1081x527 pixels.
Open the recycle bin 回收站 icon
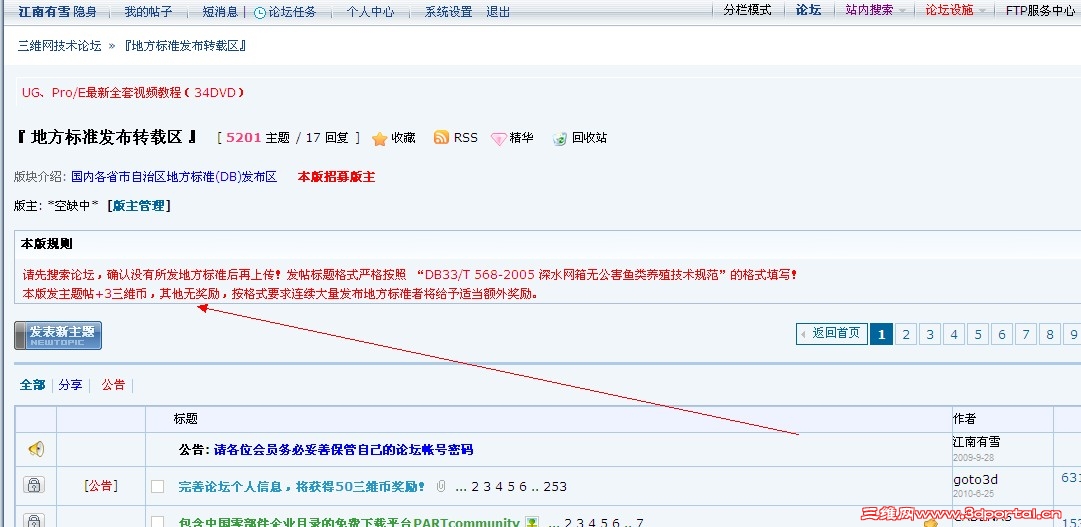pyautogui.click(x=560, y=139)
